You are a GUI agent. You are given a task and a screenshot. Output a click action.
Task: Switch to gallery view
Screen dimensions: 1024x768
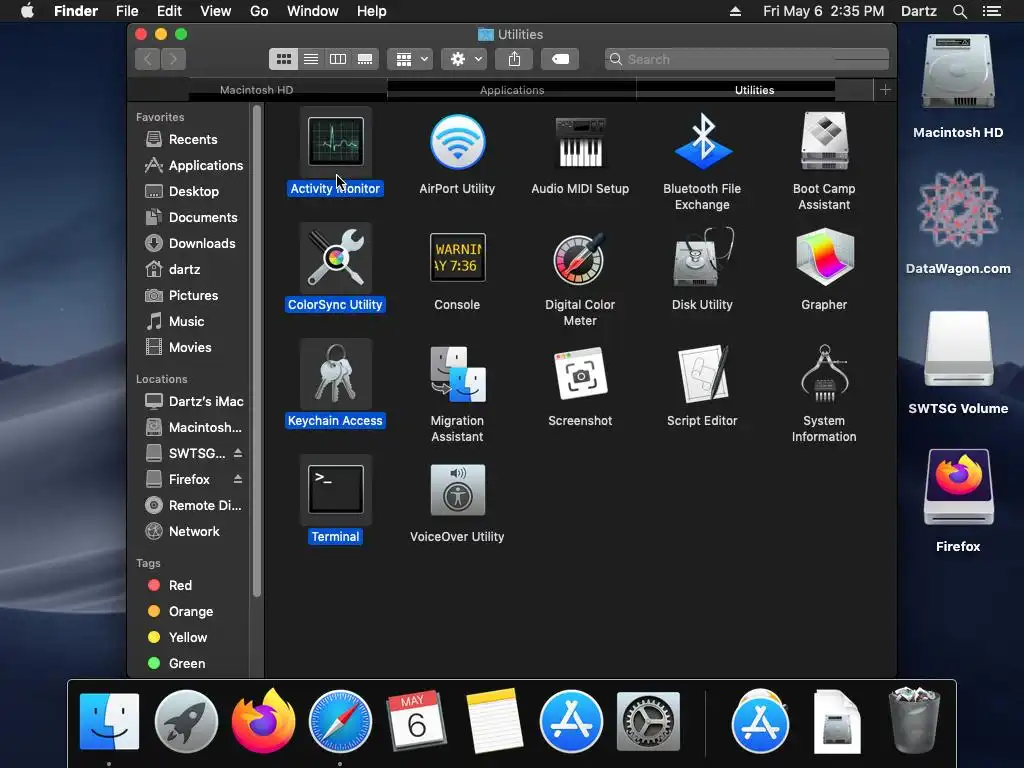click(x=365, y=59)
